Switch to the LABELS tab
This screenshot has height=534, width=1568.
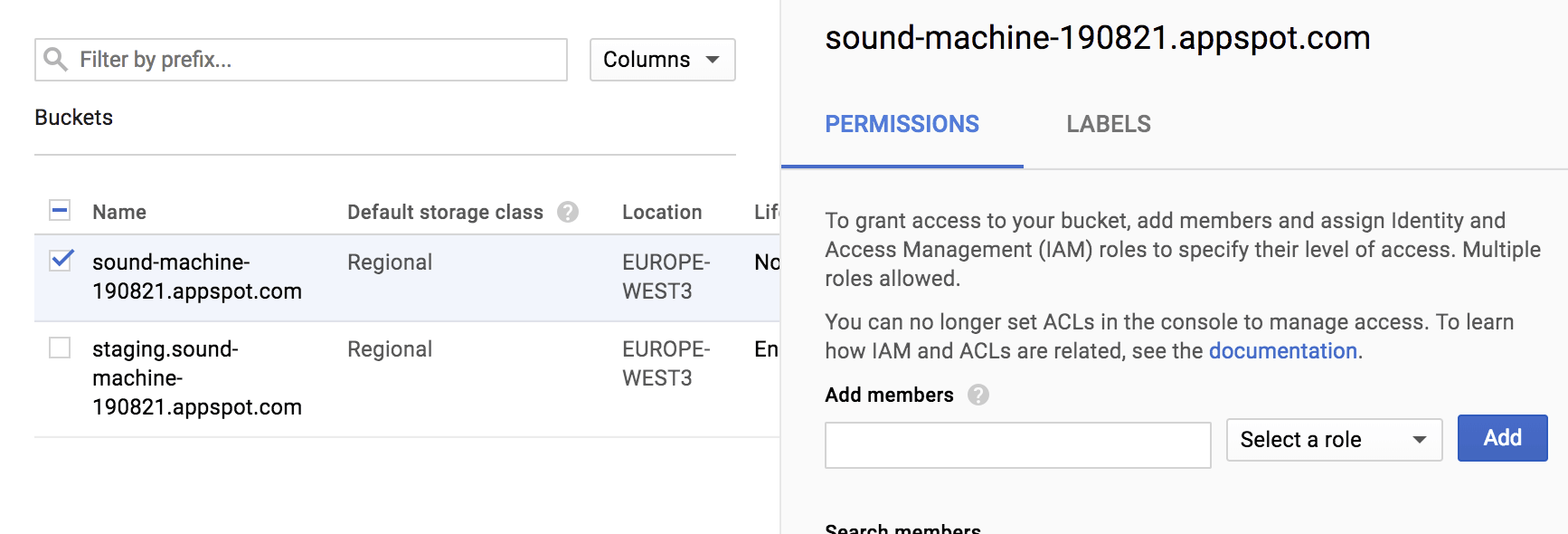click(x=1108, y=124)
